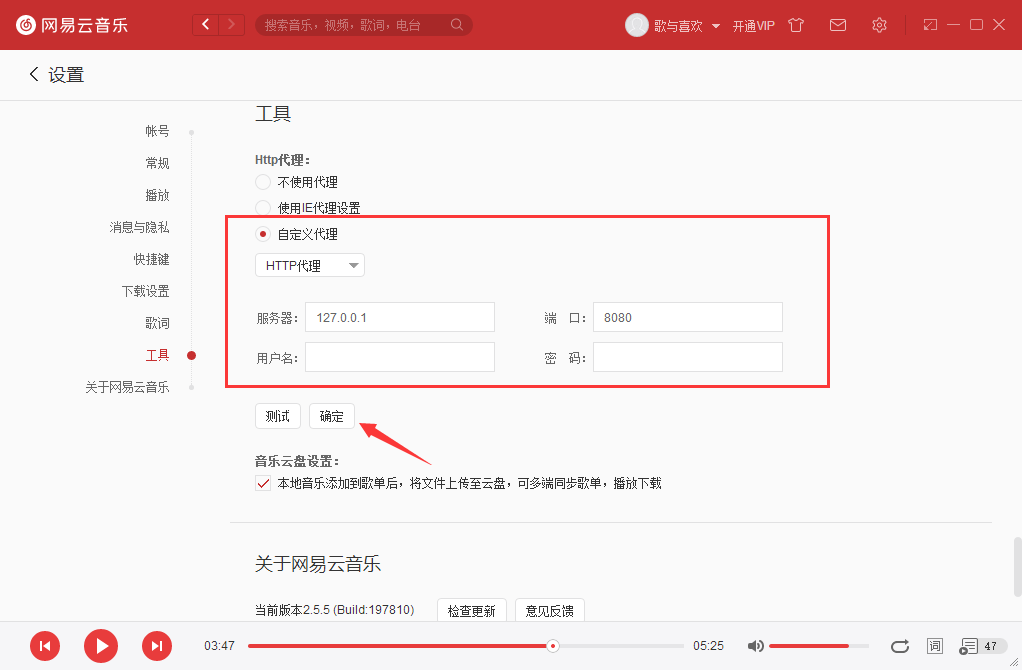The height and width of the screenshot is (670, 1022).
Task: Adjust the volume slider bar
Action: (x=819, y=646)
